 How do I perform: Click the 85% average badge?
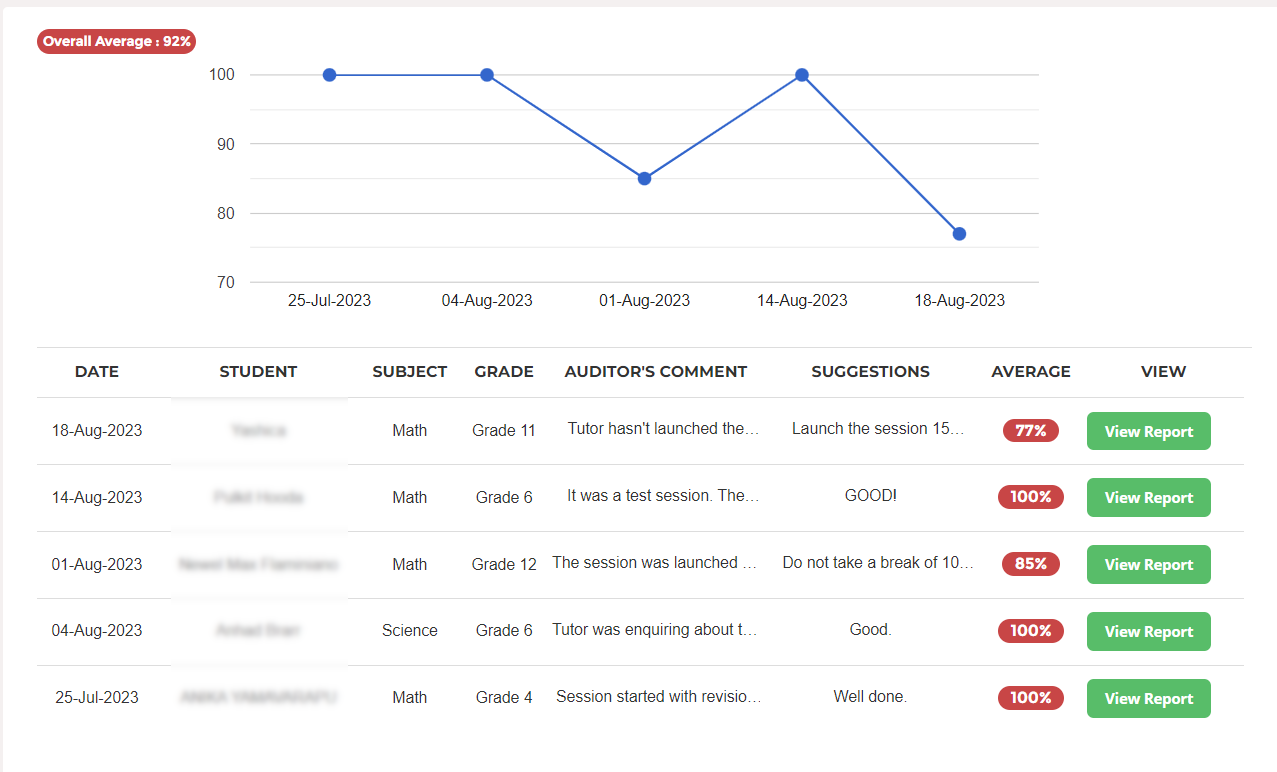click(x=1030, y=564)
